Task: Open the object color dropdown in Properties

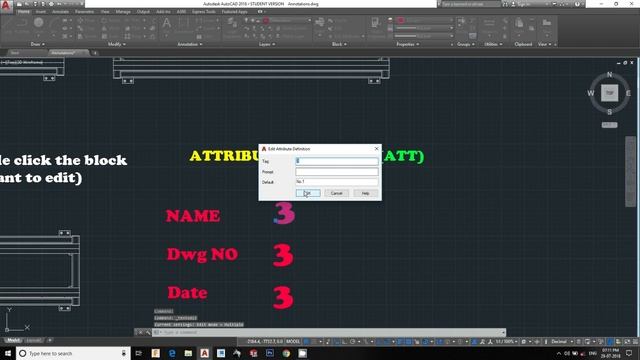Action: tap(425, 20)
